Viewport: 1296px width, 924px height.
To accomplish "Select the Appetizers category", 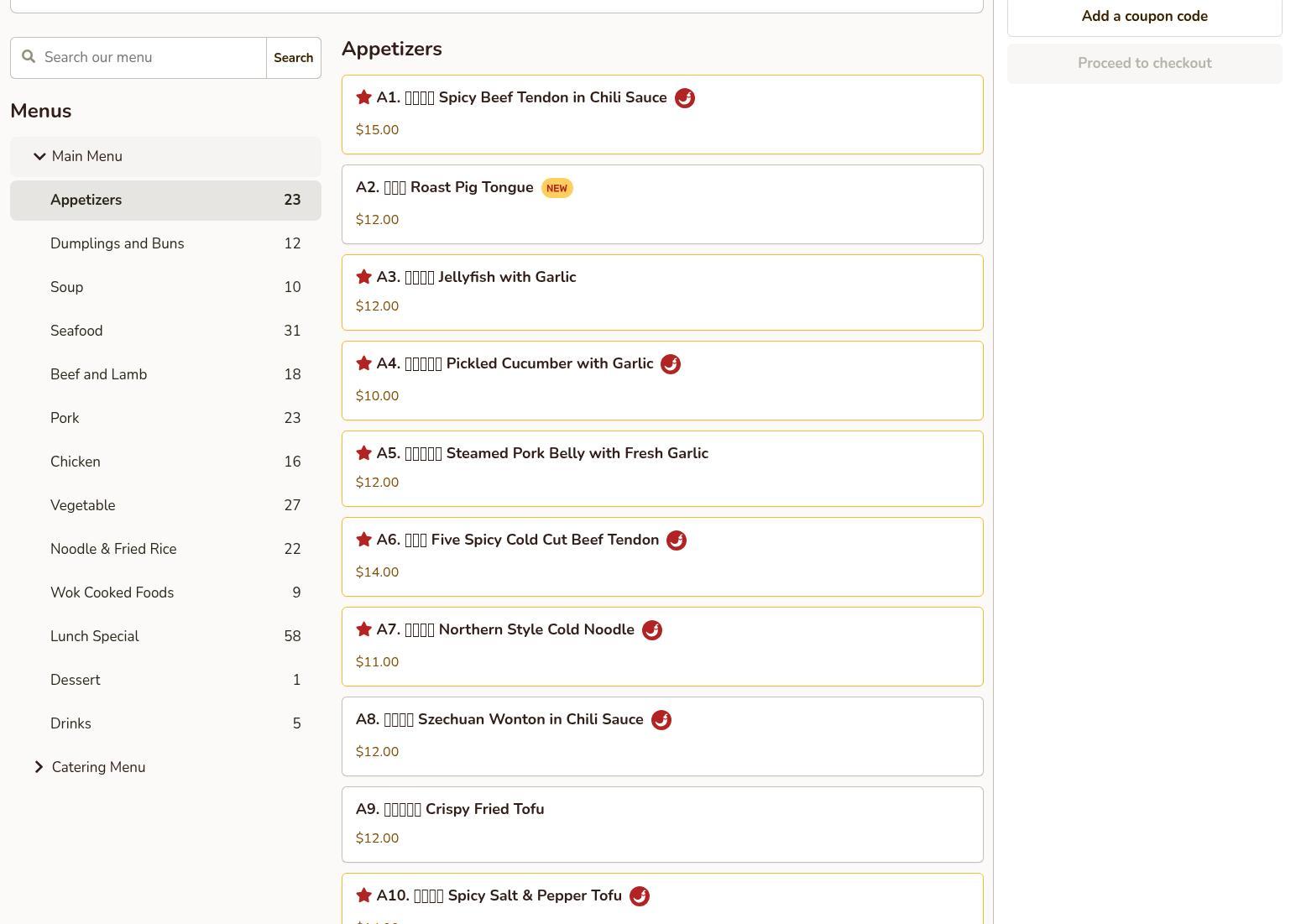I will tap(165, 201).
